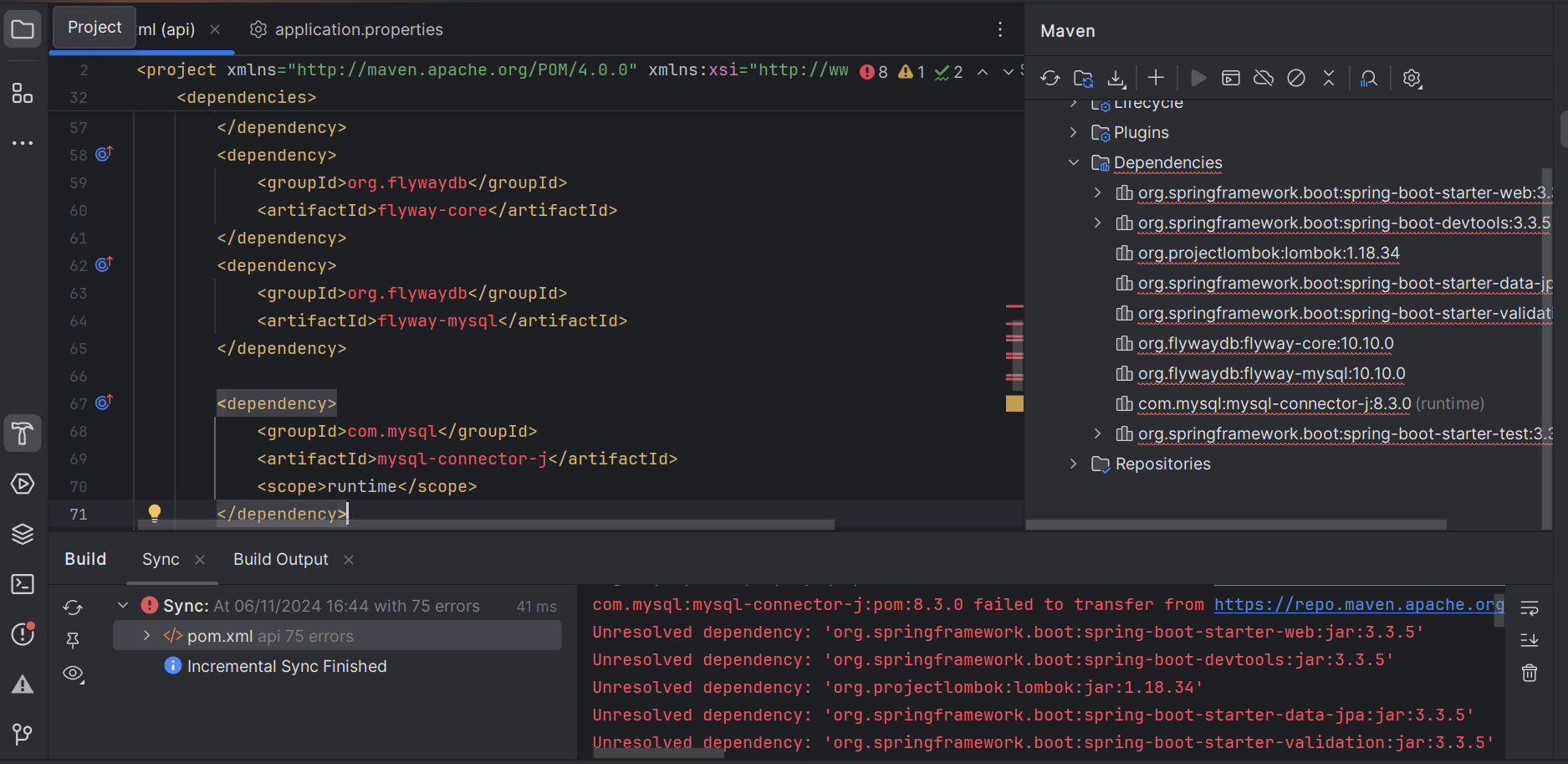The height and width of the screenshot is (764, 1568).
Task: Open the Structure tool window icon
Action: click(23, 93)
